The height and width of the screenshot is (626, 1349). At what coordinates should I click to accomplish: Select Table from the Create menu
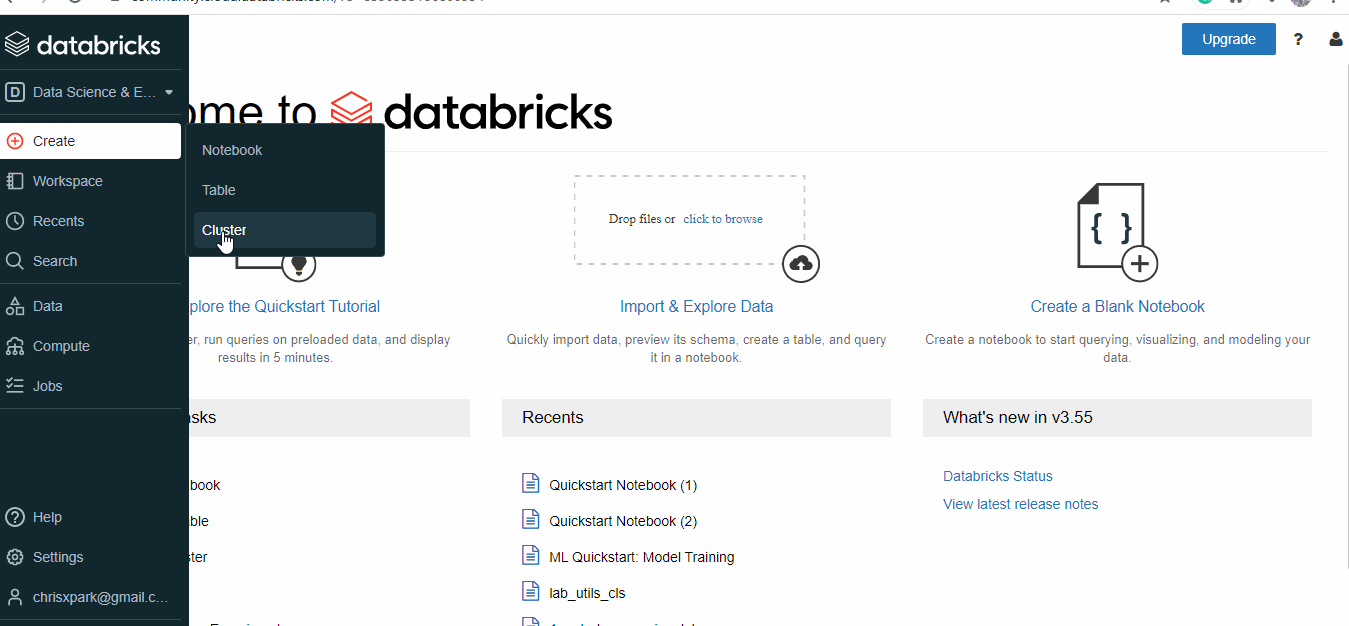219,190
